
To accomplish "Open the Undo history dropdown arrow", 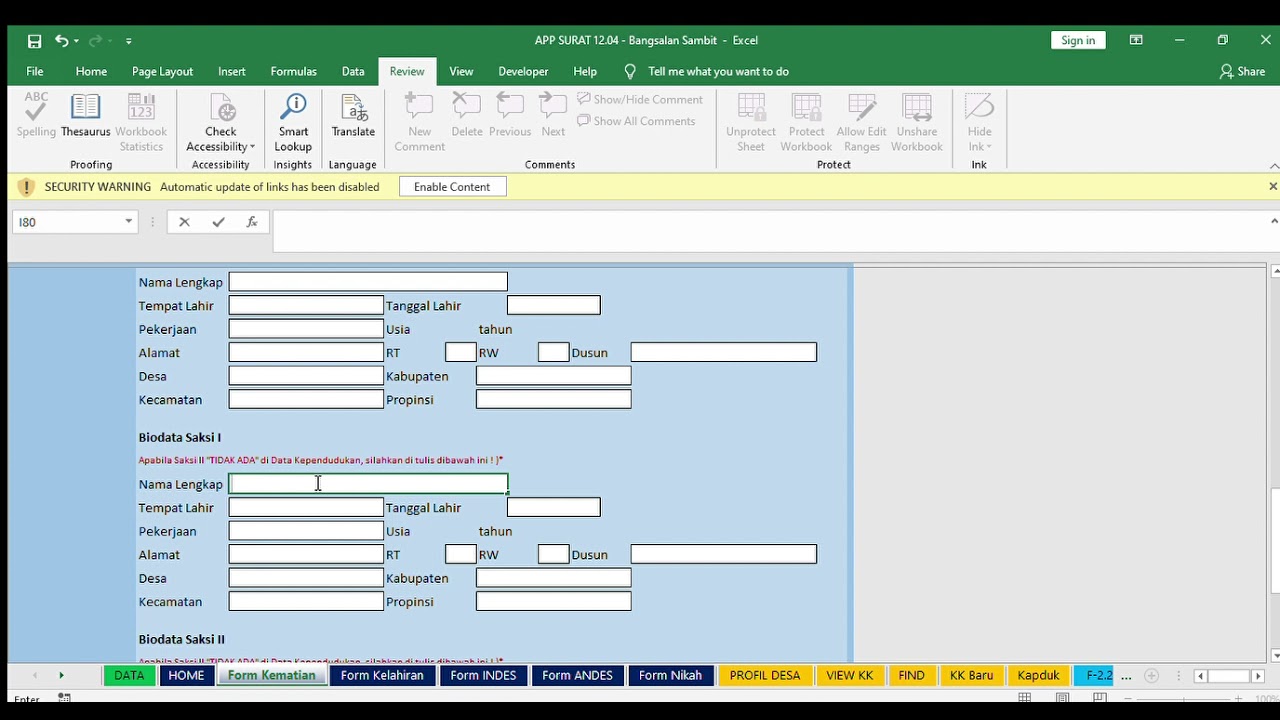I will click(x=76, y=41).
